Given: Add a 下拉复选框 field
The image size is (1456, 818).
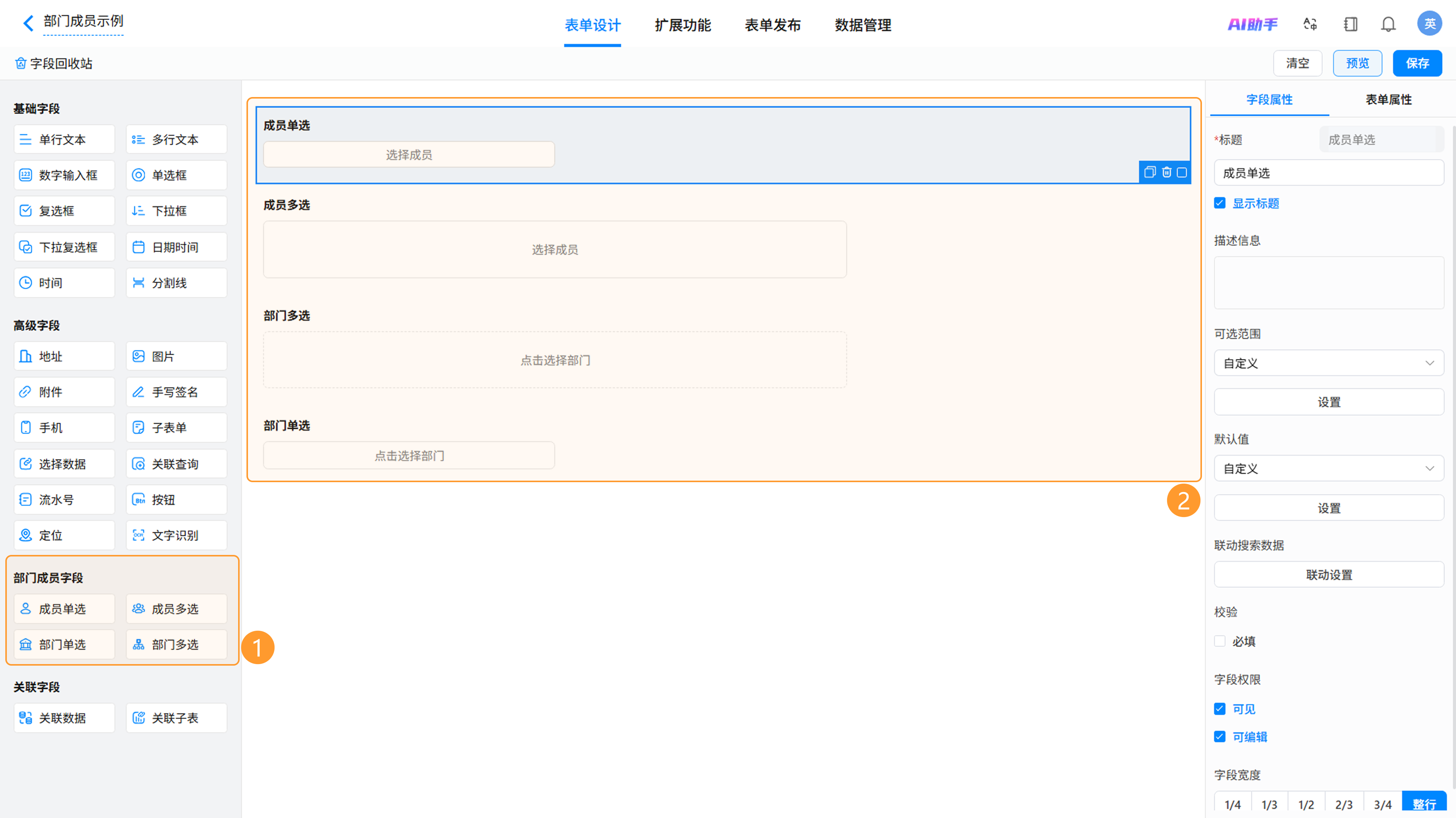Looking at the screenshot, I should (64, 247).
